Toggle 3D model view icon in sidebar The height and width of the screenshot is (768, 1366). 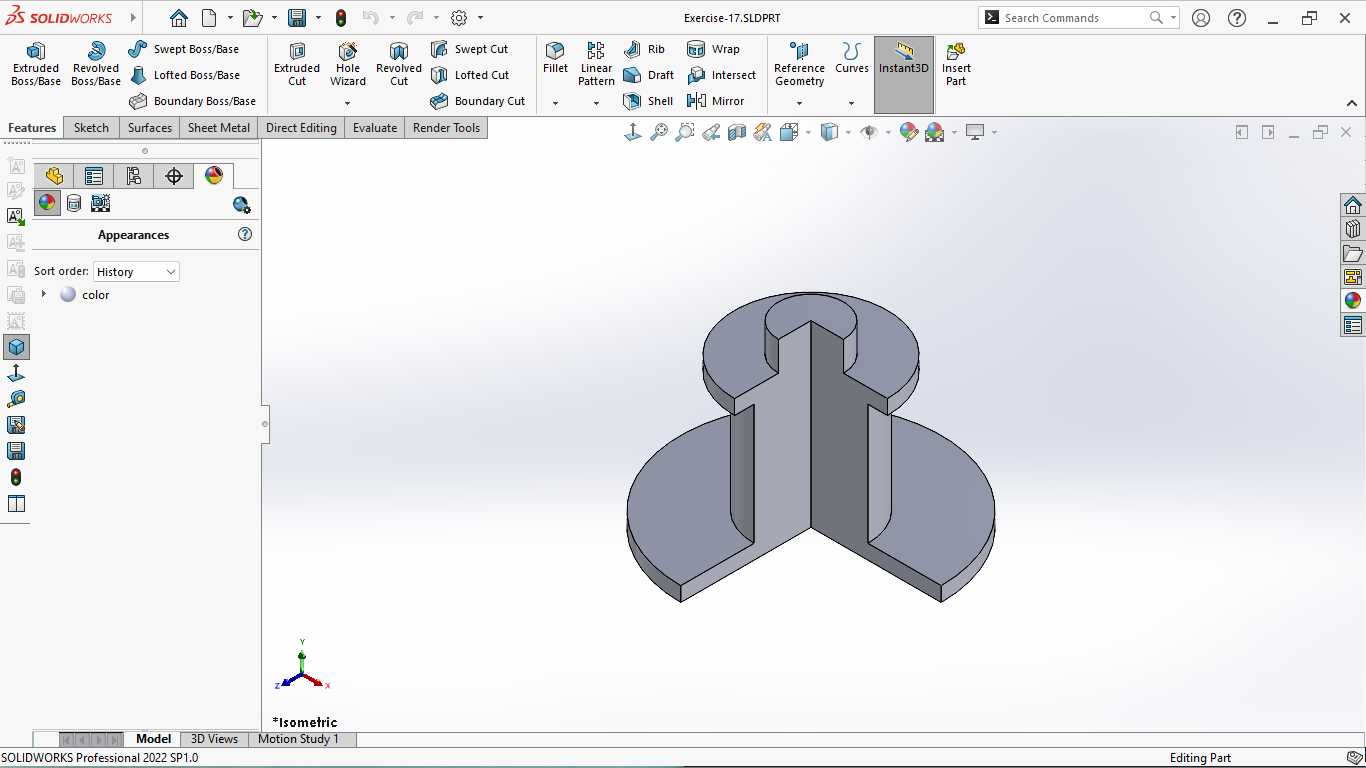[16, 347]
